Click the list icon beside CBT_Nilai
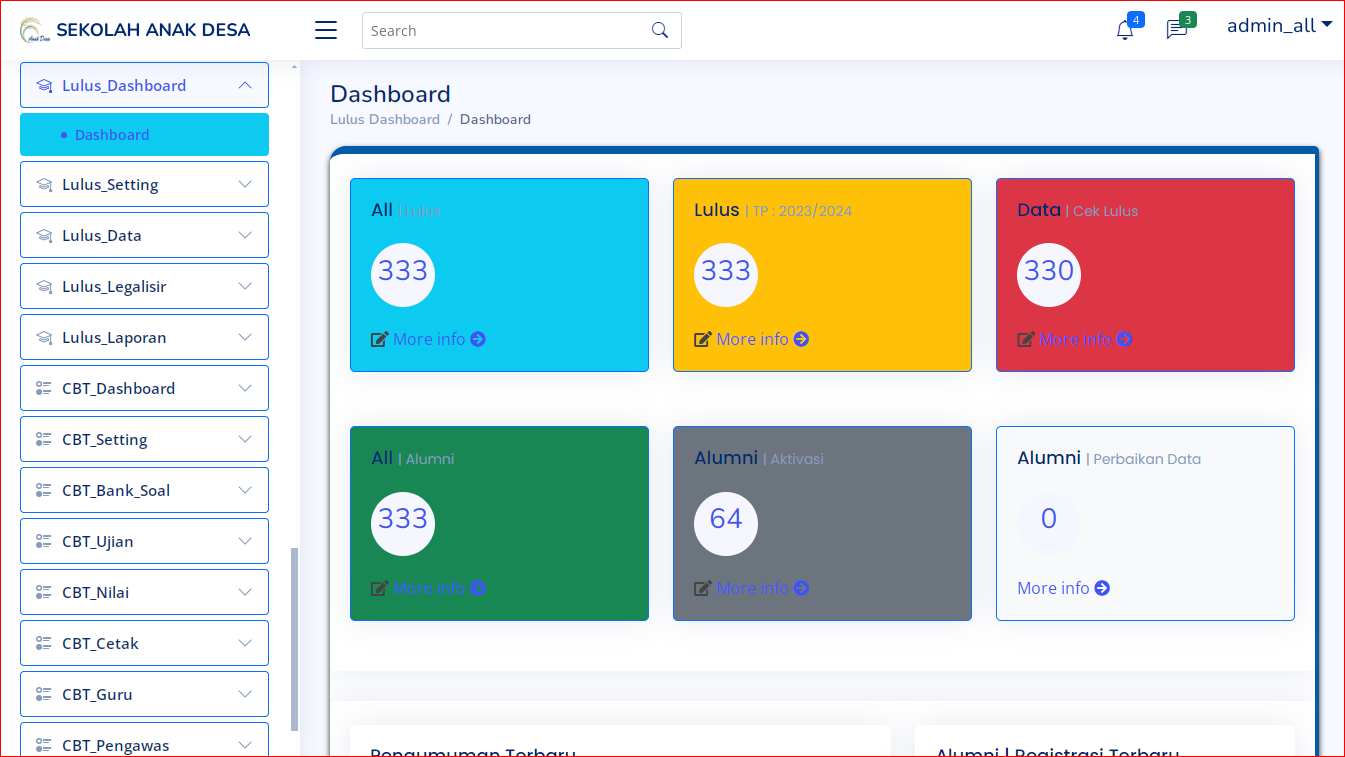Image resolution: width=1345 pixels, height=757 pixels. [44, 592]
